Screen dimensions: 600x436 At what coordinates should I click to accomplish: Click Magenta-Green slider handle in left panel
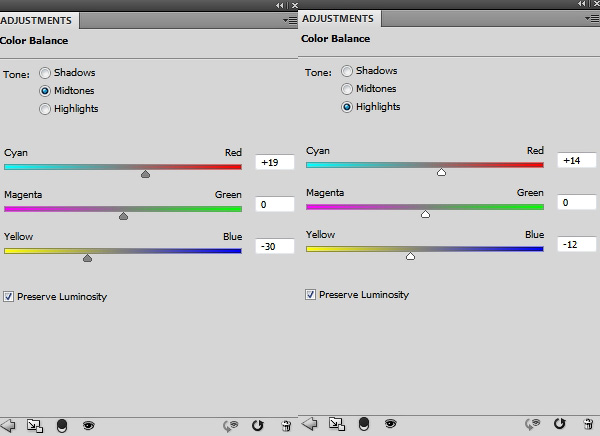tap(123, 216)
